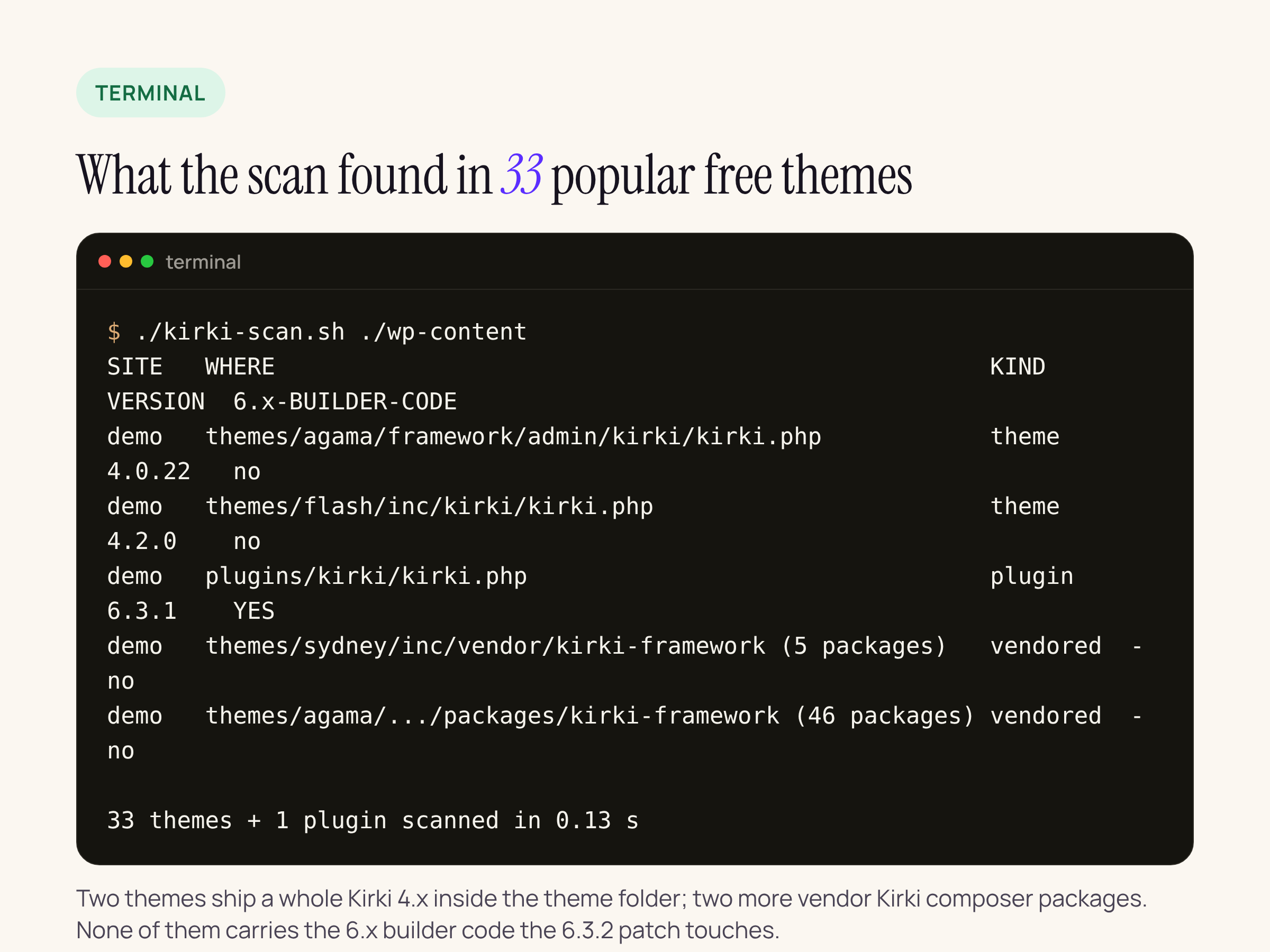Click 'plugins/kirki/kirki.php' path
The width and height of the screenshot is (1270, 952).
pos(366,576)
